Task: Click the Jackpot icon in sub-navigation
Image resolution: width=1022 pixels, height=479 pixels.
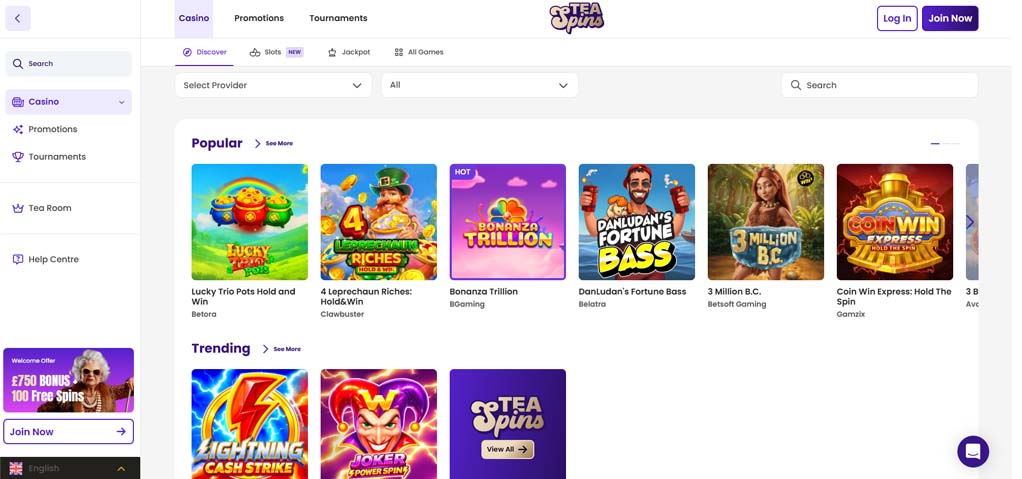Action: pyautogui.click(x=332, y=52)
